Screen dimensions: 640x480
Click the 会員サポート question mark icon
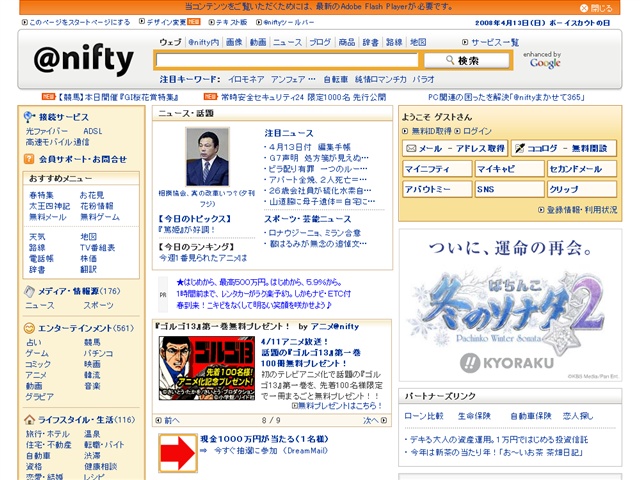(29, 159)
